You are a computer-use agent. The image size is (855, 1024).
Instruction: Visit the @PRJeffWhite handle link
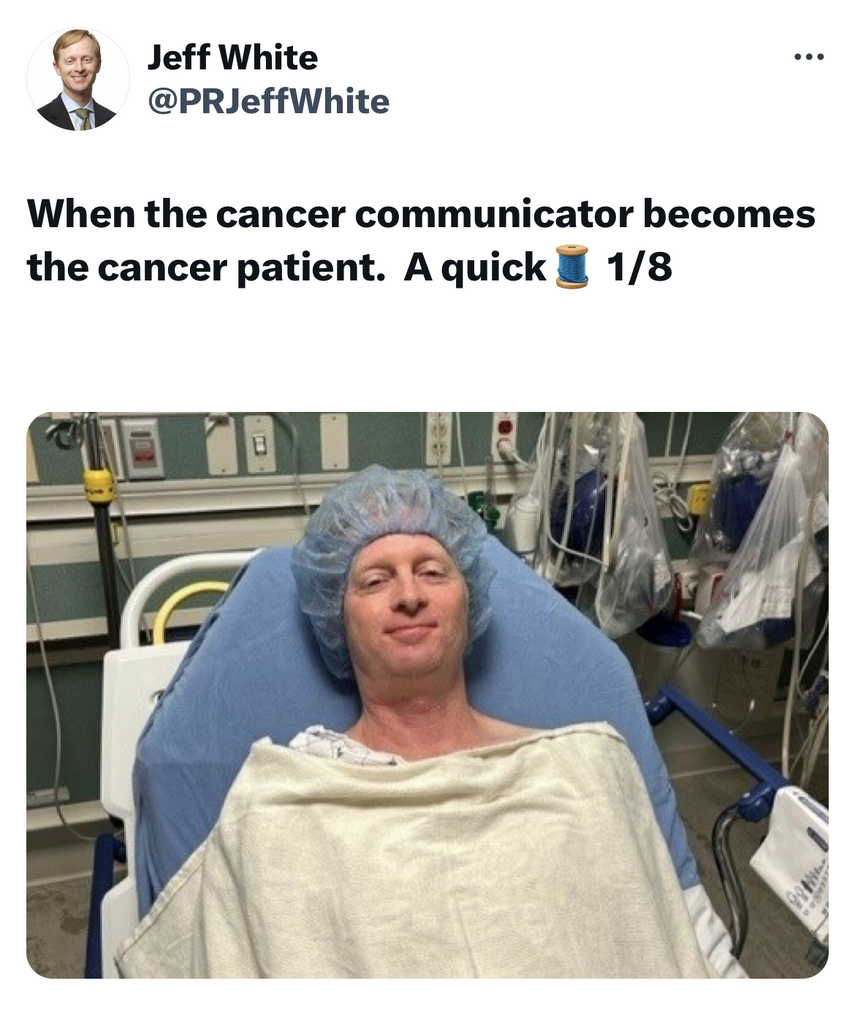pyautogui.click(x=268, y=101)
